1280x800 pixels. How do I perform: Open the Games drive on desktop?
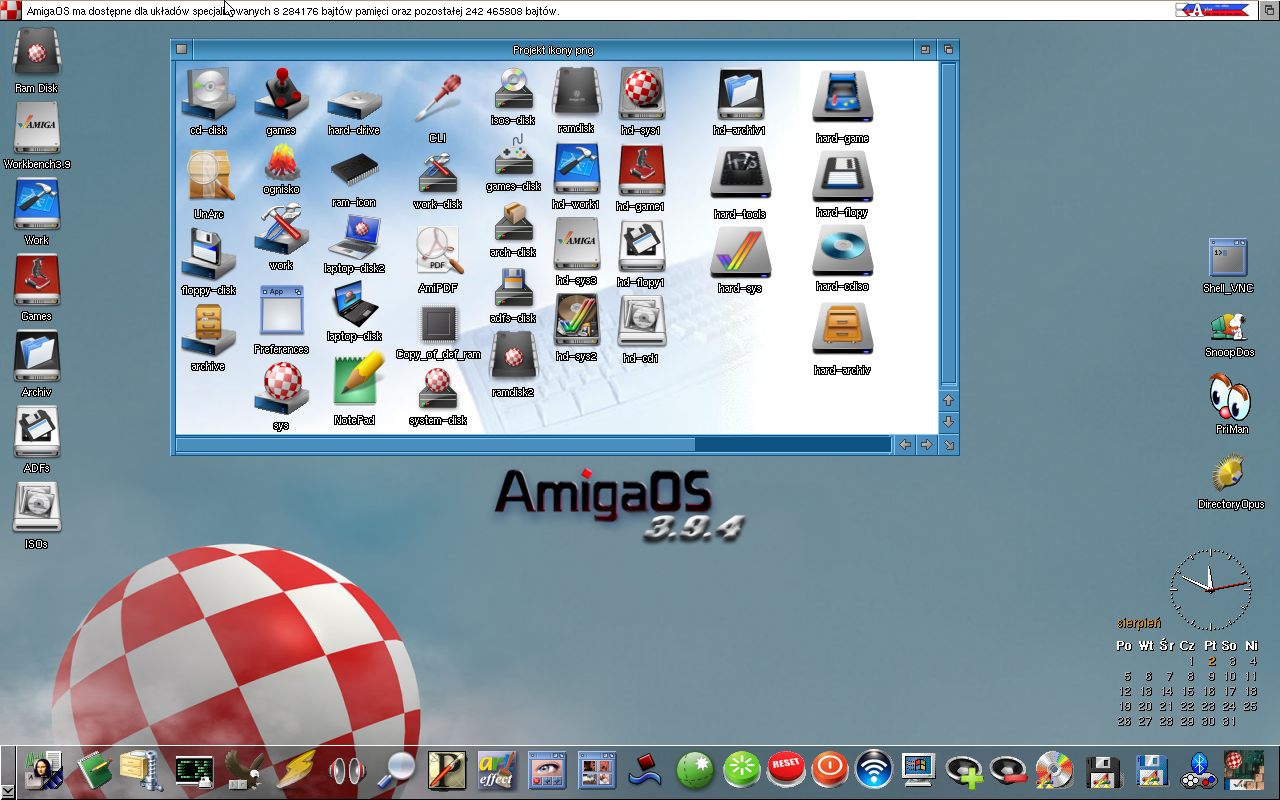pyautogui.click(x=36, y=281)
